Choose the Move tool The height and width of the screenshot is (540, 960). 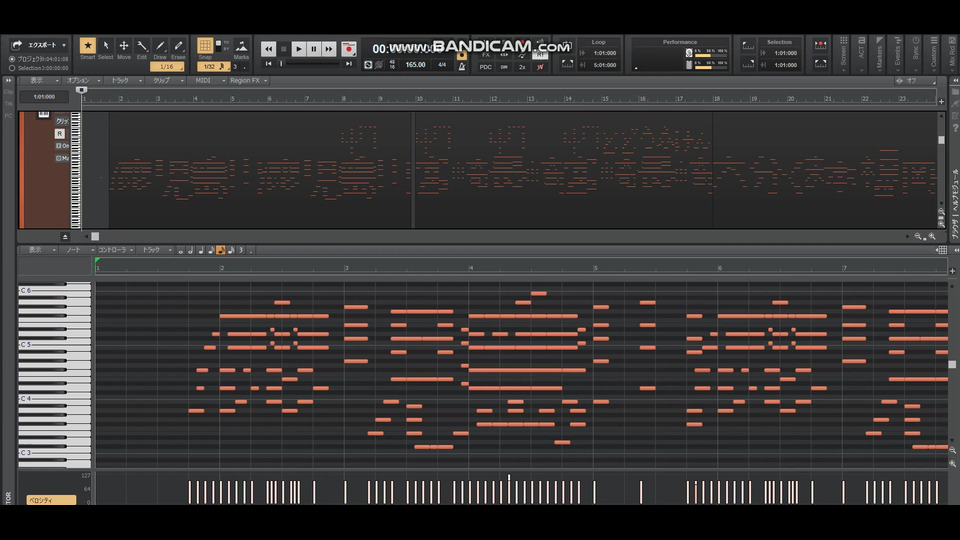pos(124,47)
